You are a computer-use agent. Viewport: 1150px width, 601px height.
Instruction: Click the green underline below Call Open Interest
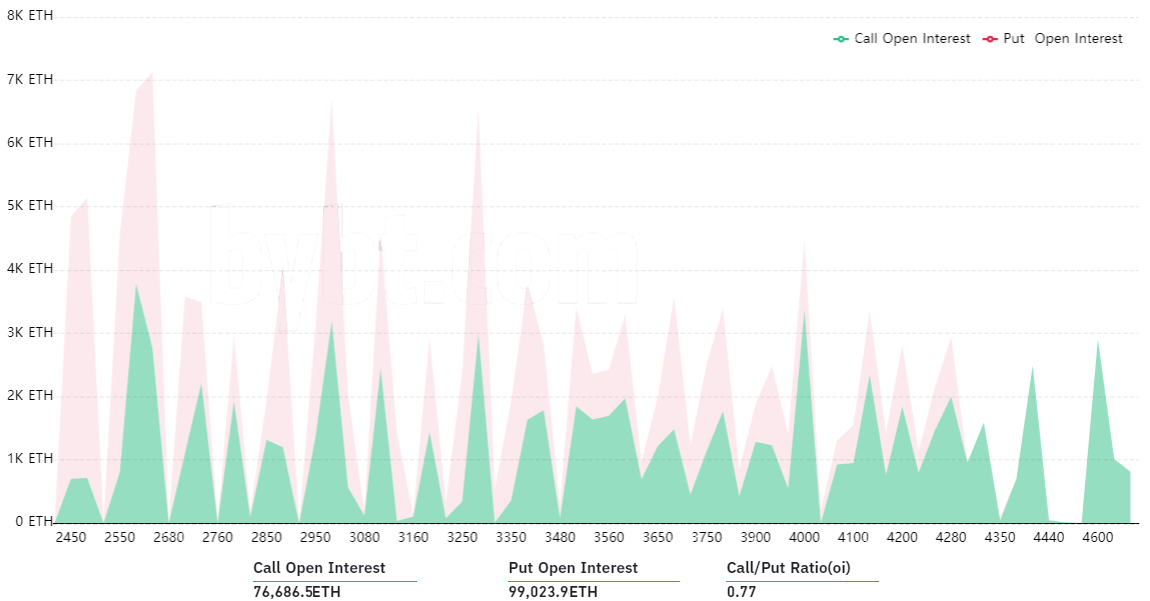(335, 581)
